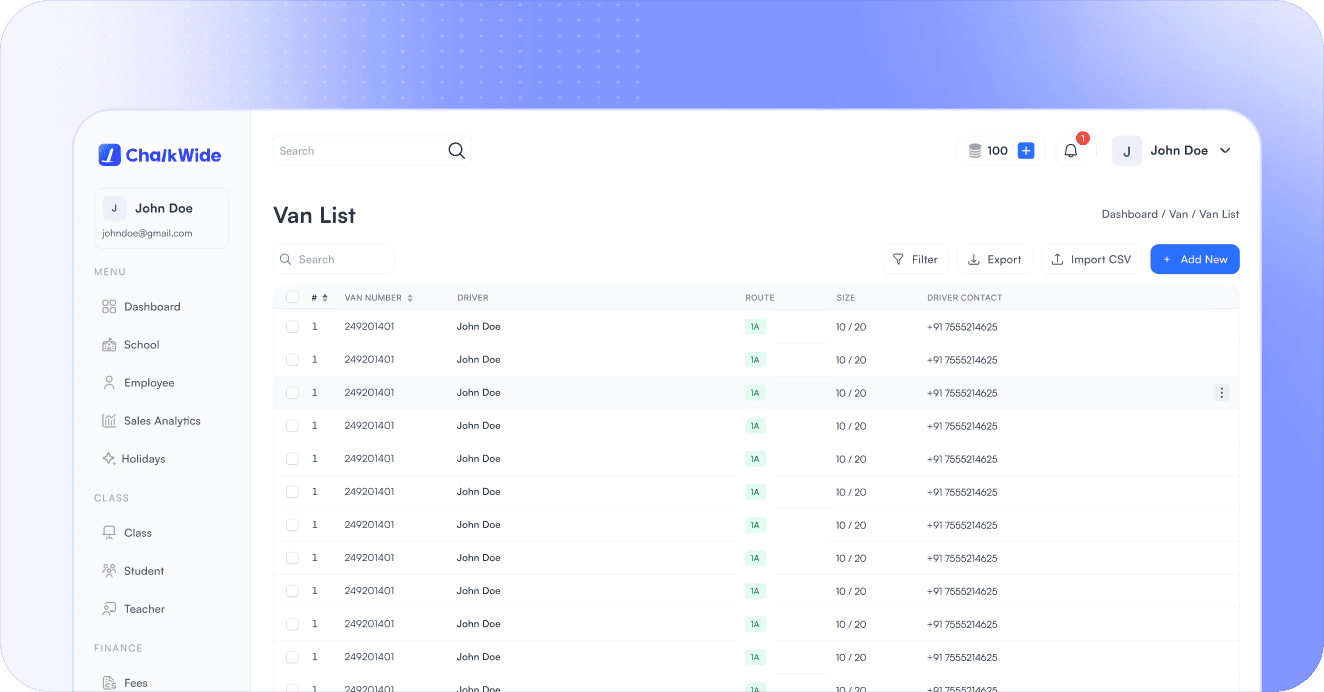Click the top search magnifier icon
This screenshot has height=692, width=1324.
pos(456,151)
